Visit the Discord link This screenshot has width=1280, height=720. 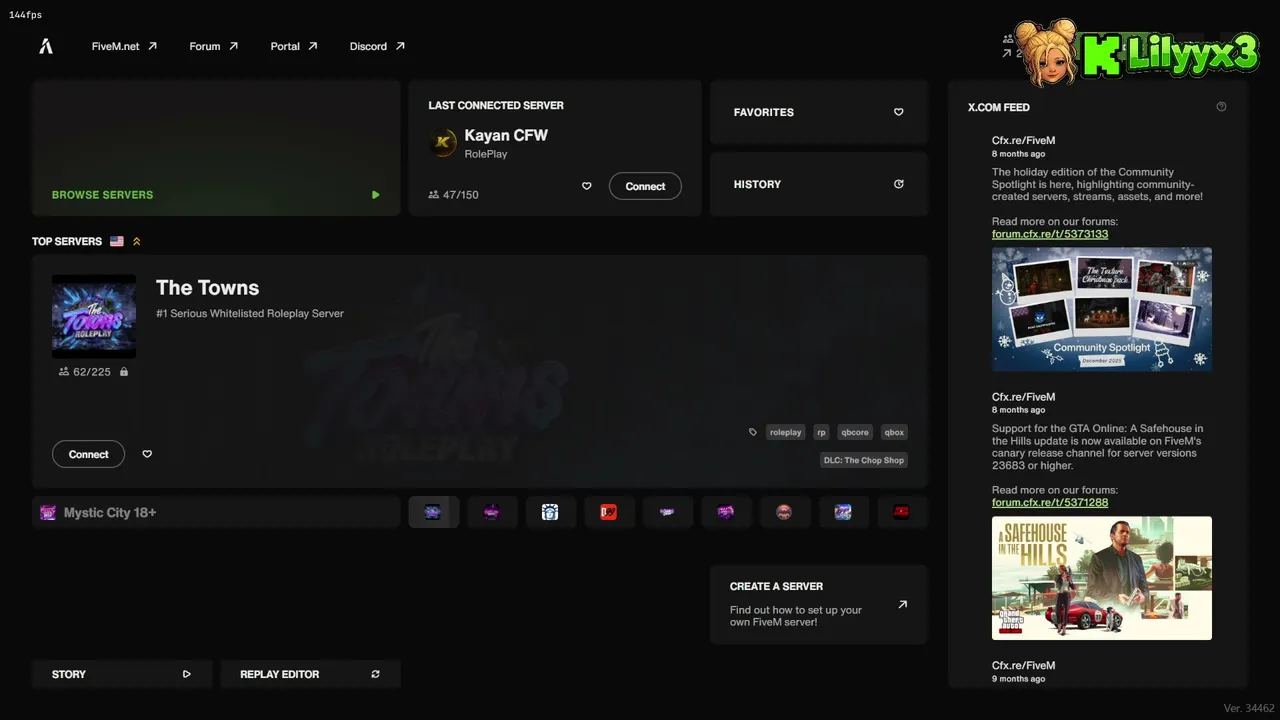[x=377, y=46]
